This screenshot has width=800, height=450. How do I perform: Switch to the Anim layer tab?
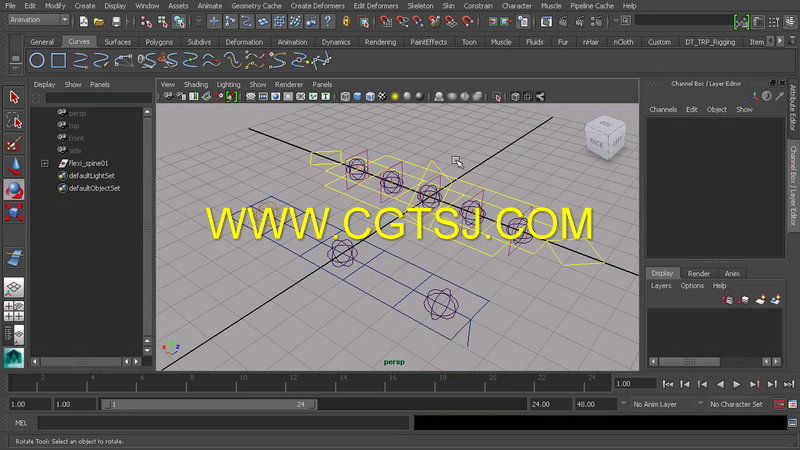point(732,273)
